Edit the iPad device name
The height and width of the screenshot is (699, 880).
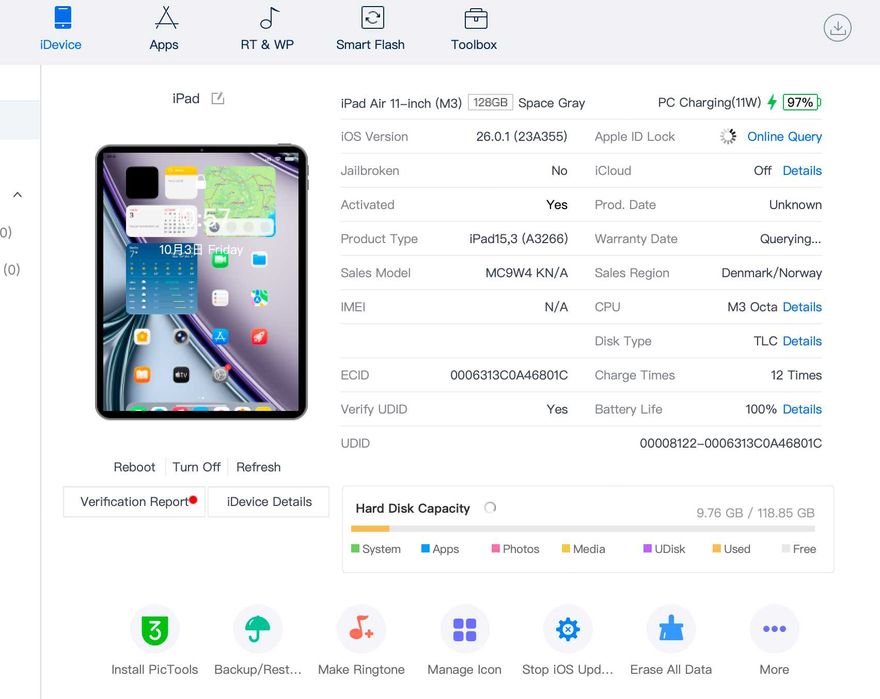tap(218, 98)
